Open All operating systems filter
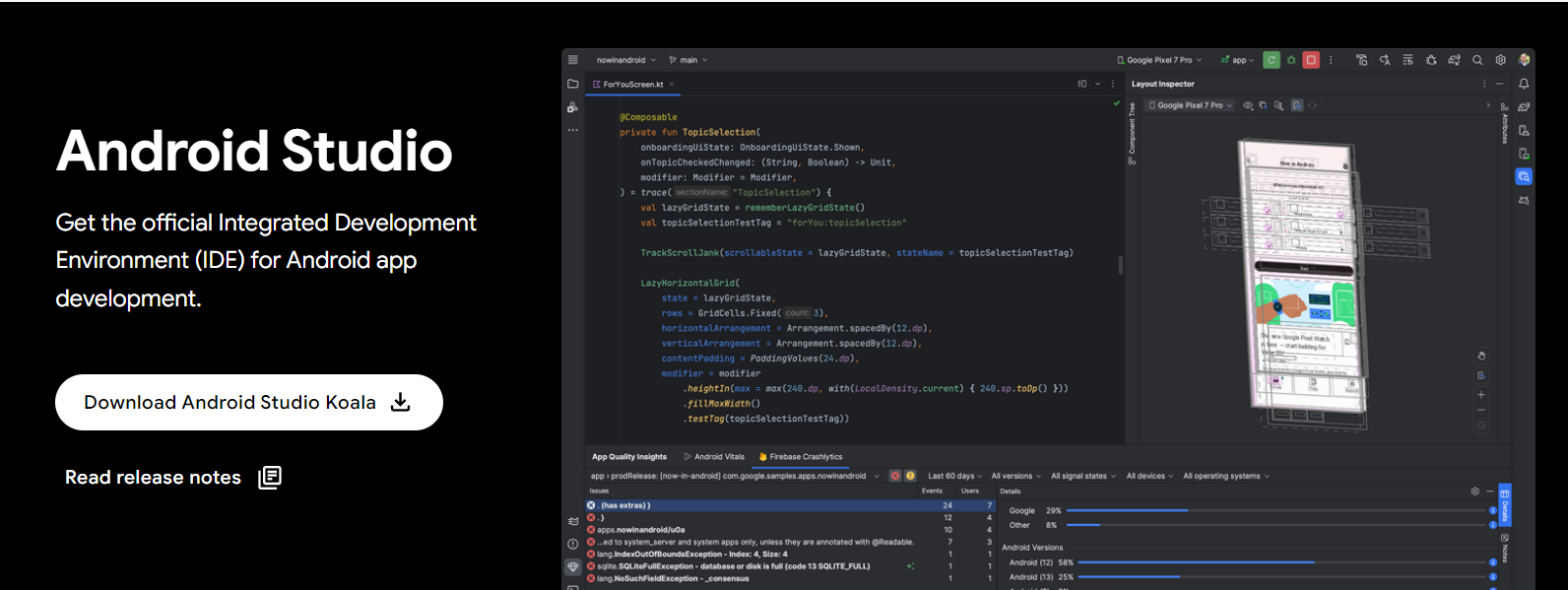Image resolution: width=1568 pixels, height=590 pixels. 1226,476
